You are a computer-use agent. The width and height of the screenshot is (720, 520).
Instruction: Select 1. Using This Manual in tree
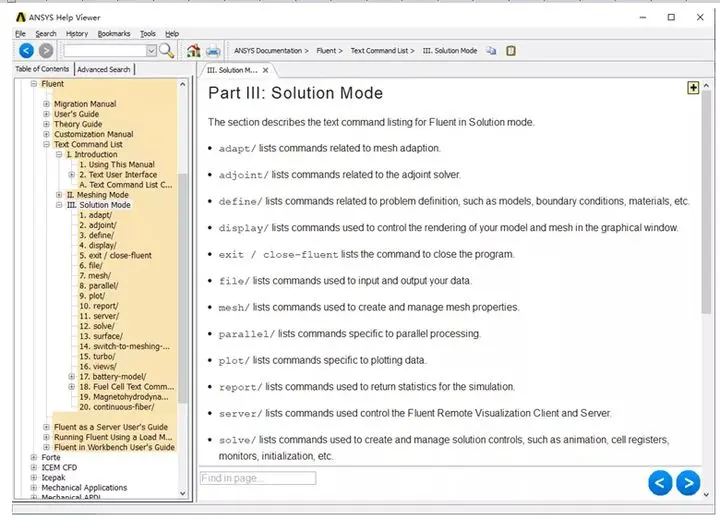pos(117,164)
